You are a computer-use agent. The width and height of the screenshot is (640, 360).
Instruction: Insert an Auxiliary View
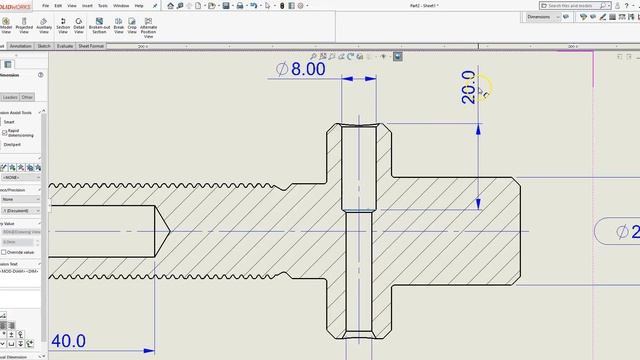tap(44, 25)
